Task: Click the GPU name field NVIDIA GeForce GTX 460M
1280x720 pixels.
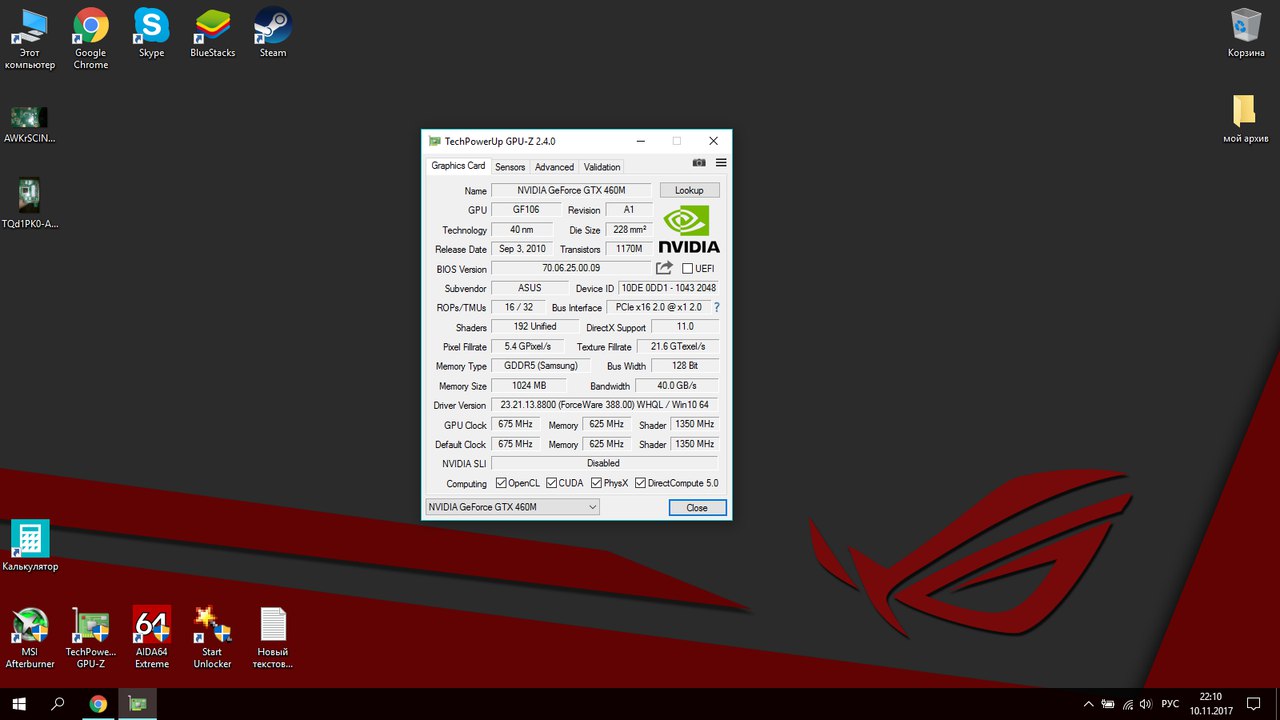Action: tap(571, 190)
